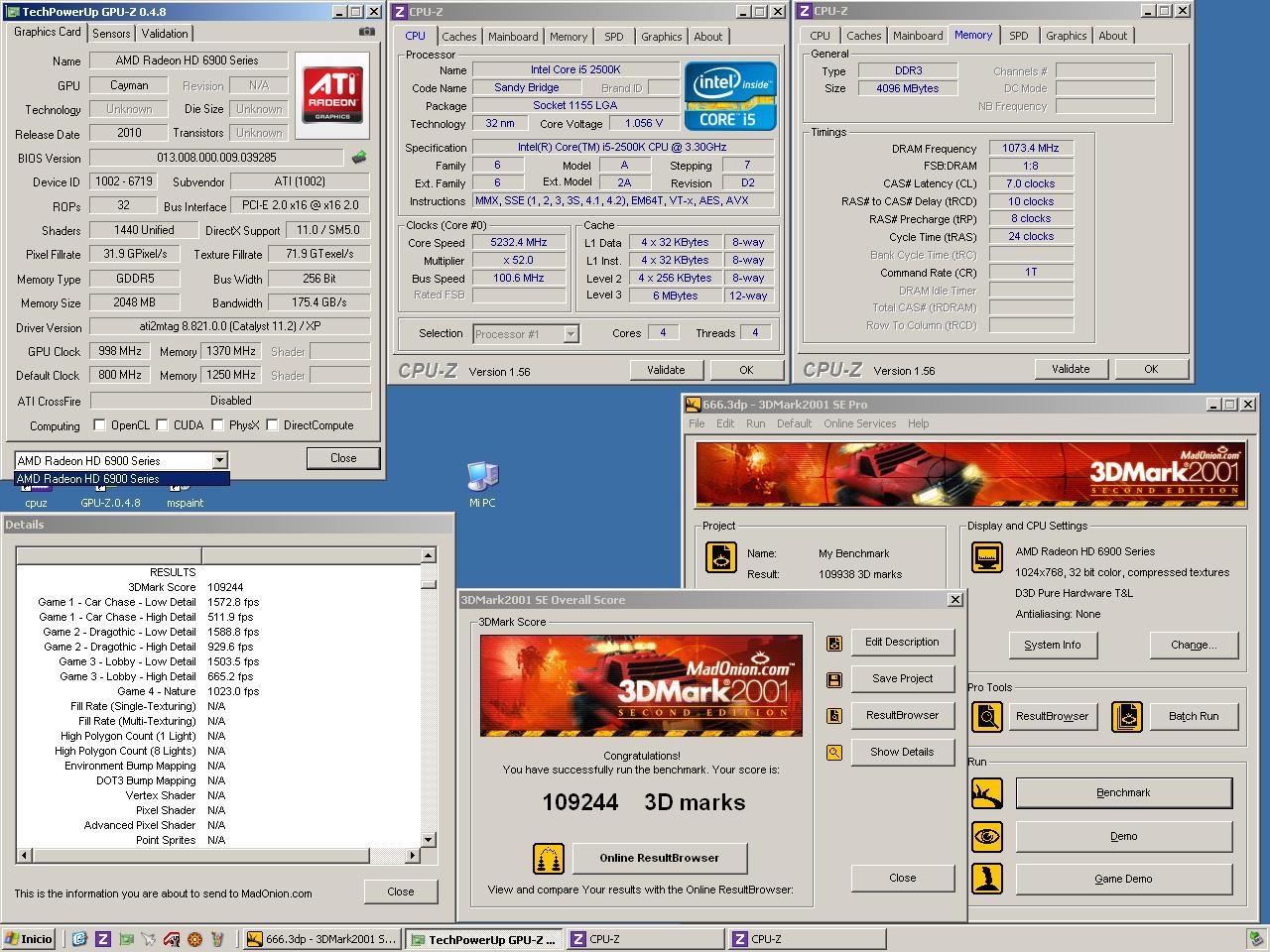Click Close in the Details window
The height and width of the screenshot is (952, 1270).
pos(401,892)
